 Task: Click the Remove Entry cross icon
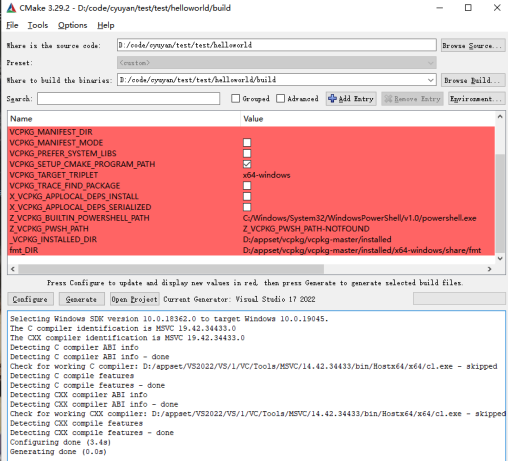[388, 99]
